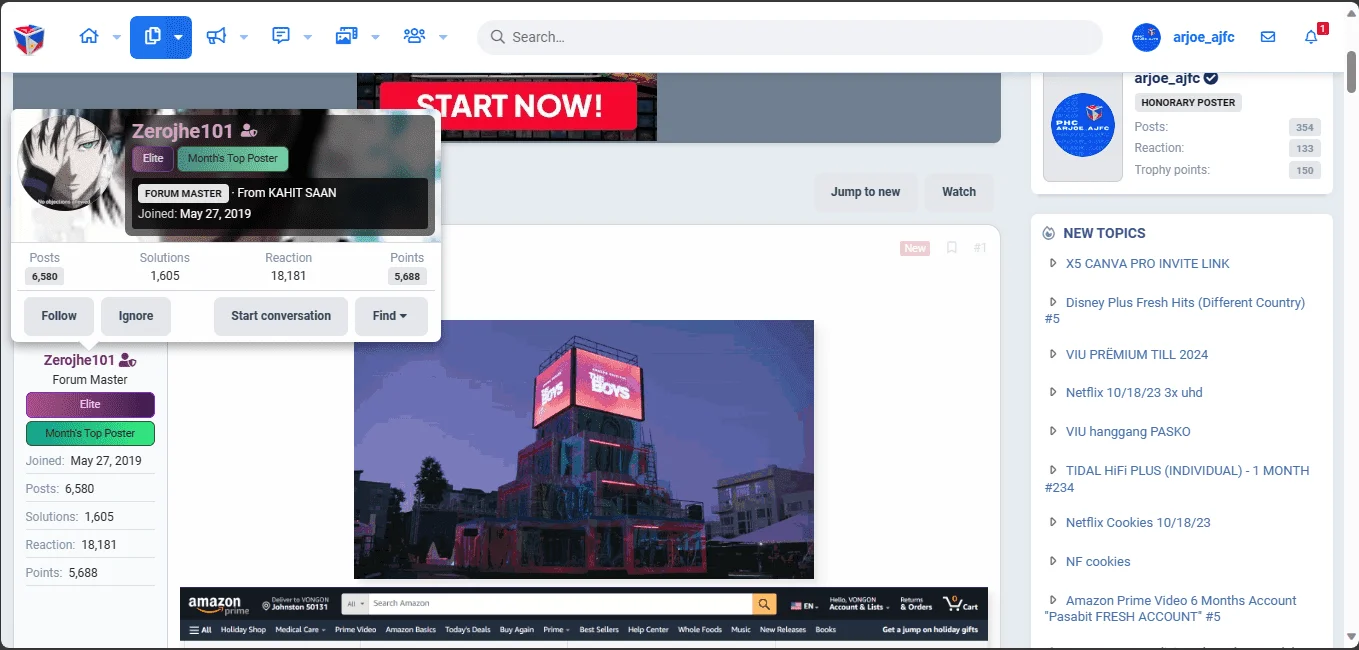The width and height of the screenshot is (1359, 650).
Task: Open arjoe_ajfc avatar in top bar
Action: [1146, 37]
